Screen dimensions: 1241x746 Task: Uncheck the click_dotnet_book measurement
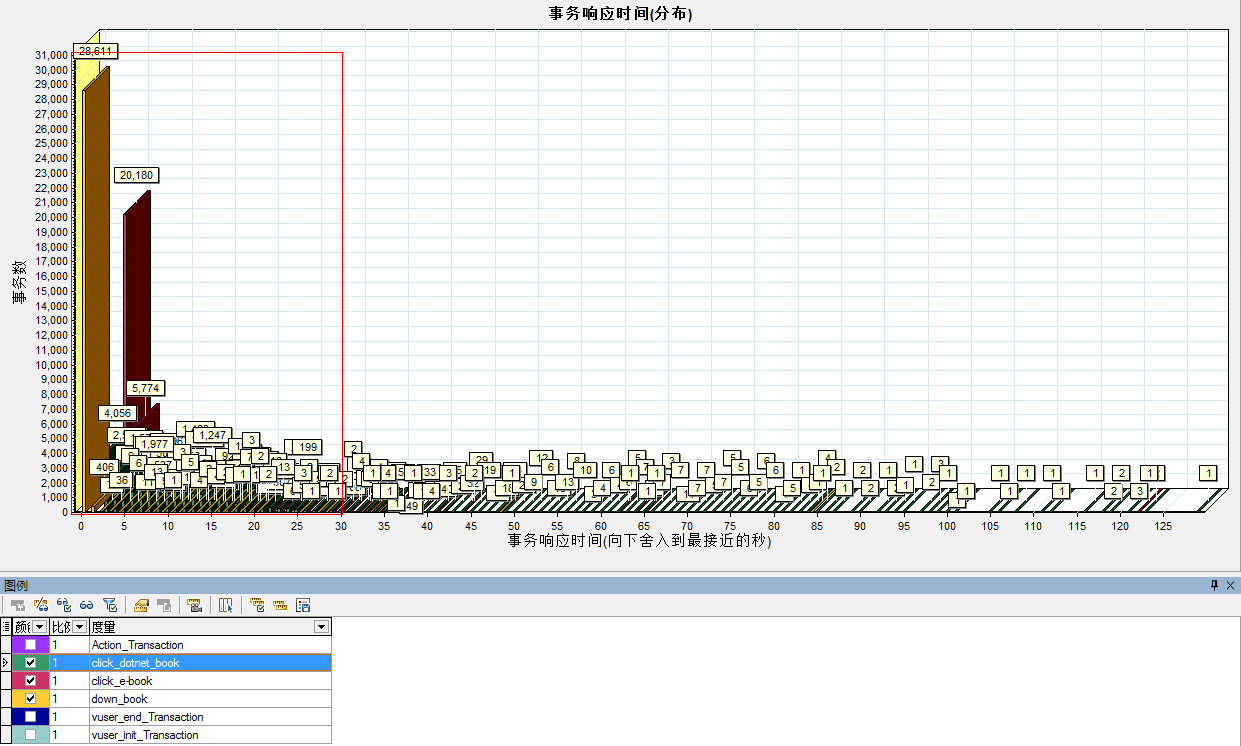[x=31, y=662]
